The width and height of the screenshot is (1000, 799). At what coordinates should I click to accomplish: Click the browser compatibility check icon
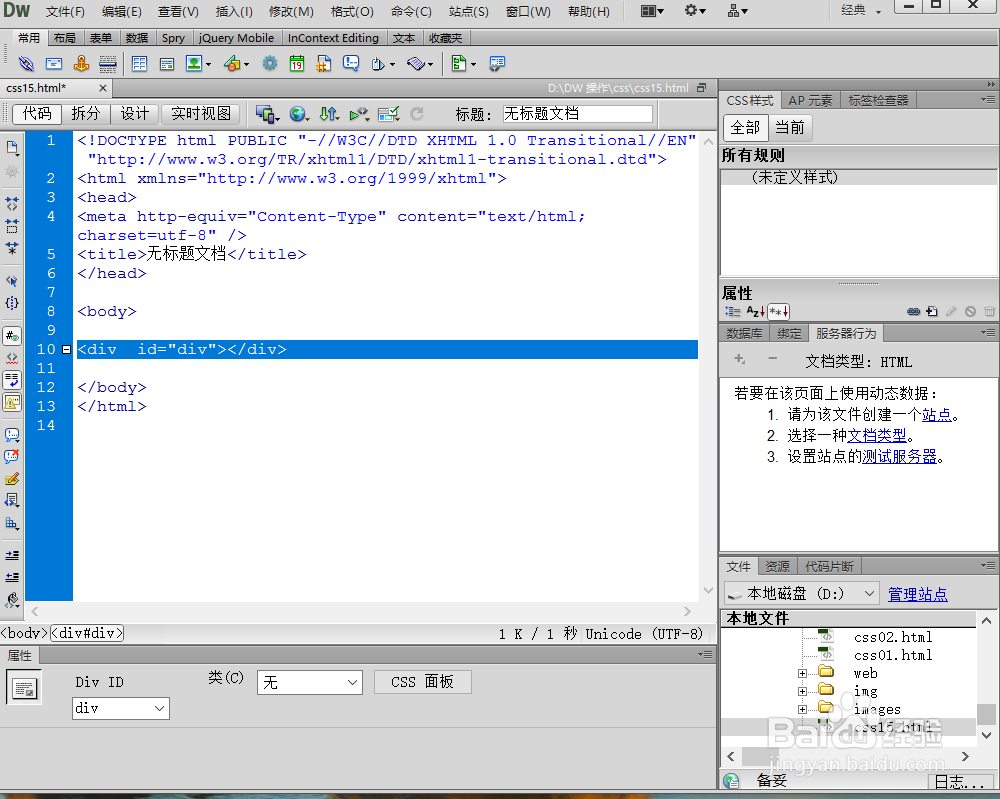[388, 113]
